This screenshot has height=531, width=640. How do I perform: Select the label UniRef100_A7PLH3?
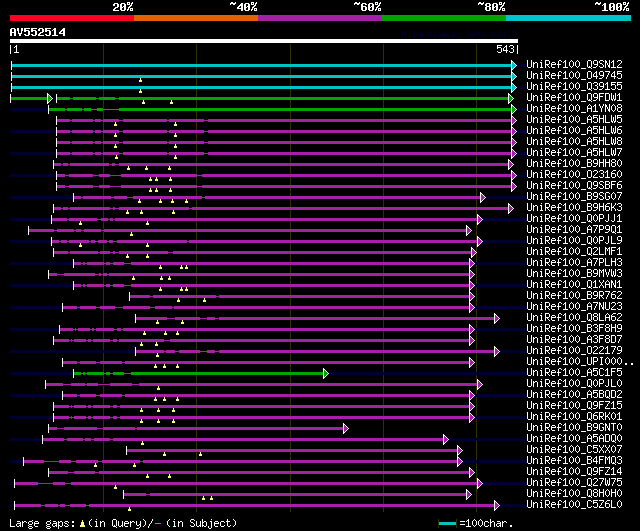click(574, 262)
